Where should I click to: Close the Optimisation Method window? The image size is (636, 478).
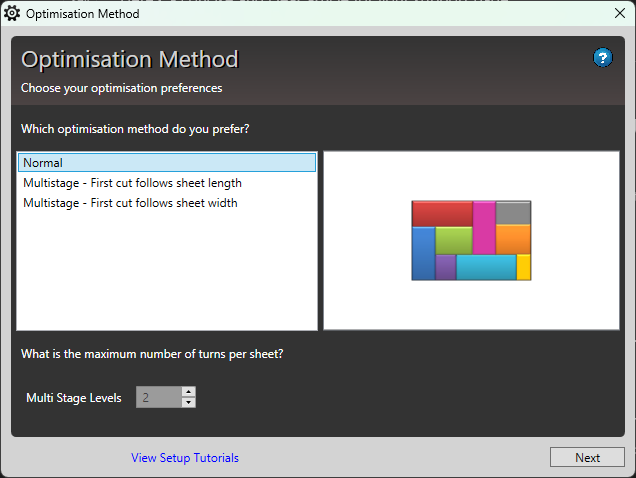pyautogui.click(x=619, y=14)
